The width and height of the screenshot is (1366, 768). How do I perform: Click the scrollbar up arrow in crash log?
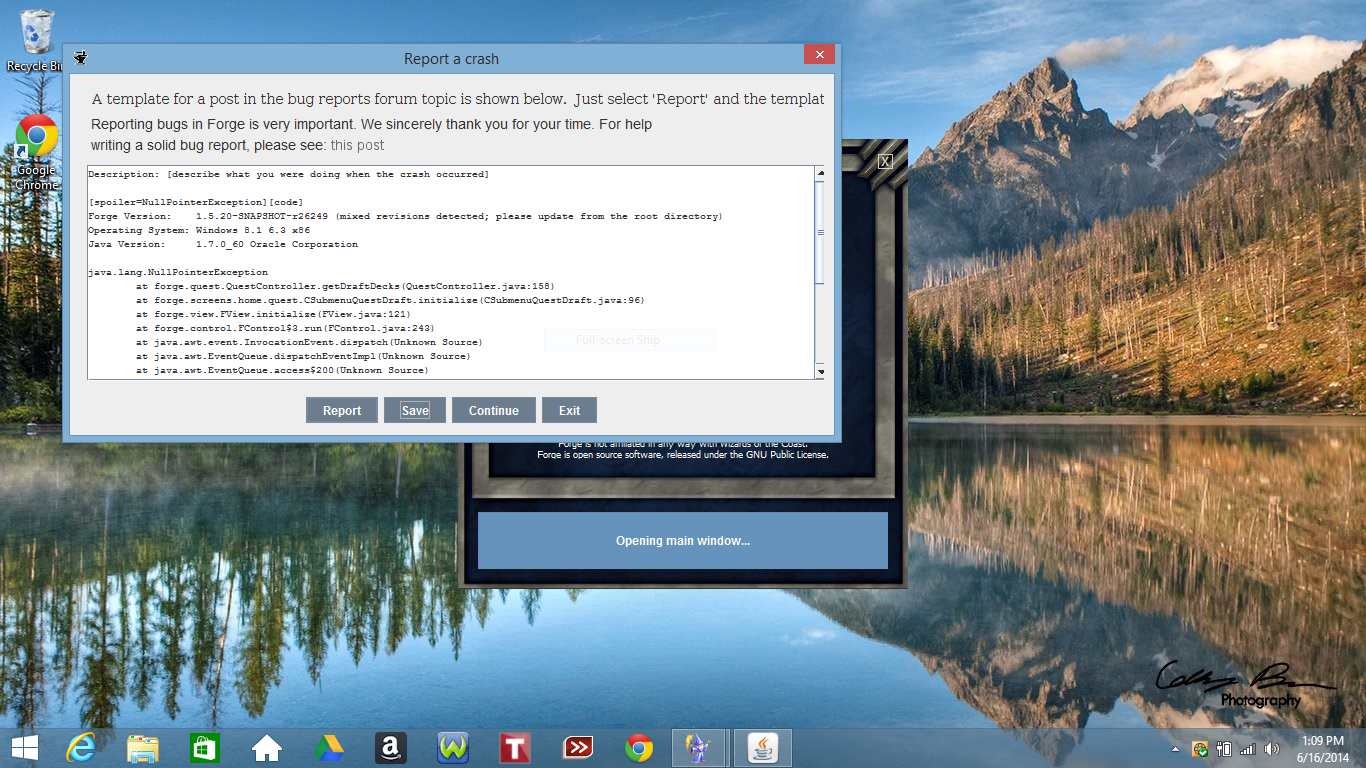[x=820, y=173]
